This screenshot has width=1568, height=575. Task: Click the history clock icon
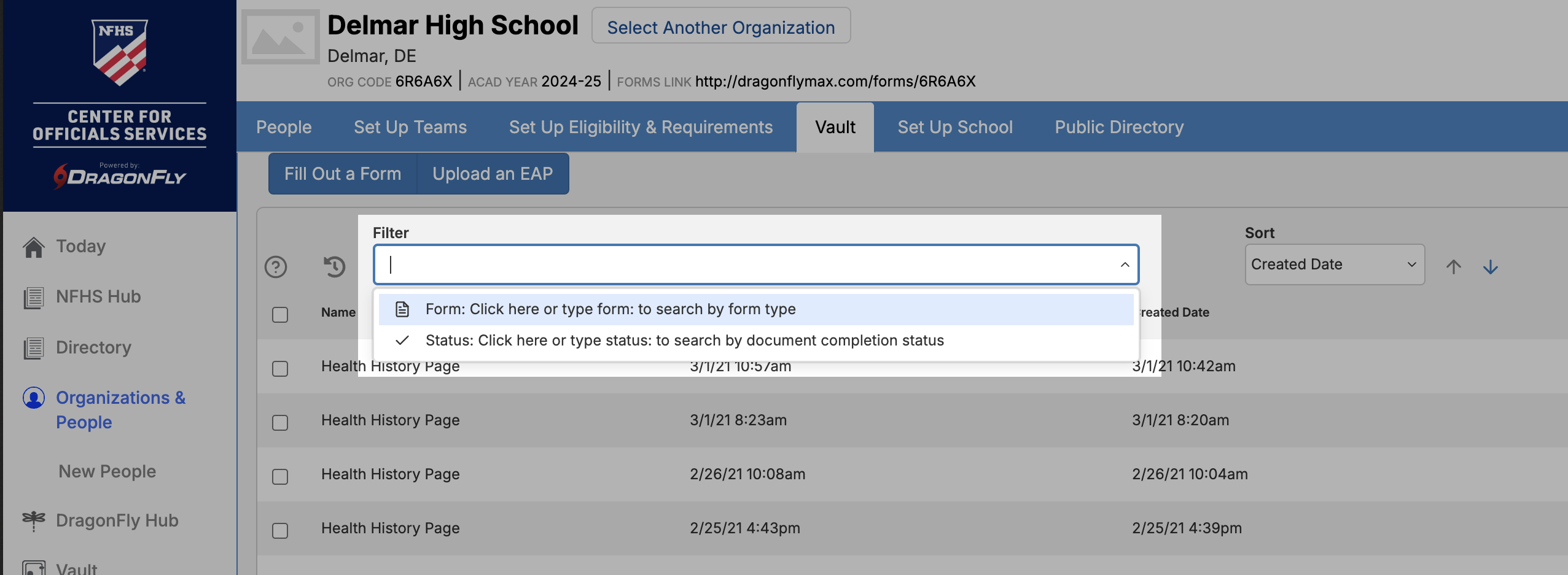click(335, 266)
